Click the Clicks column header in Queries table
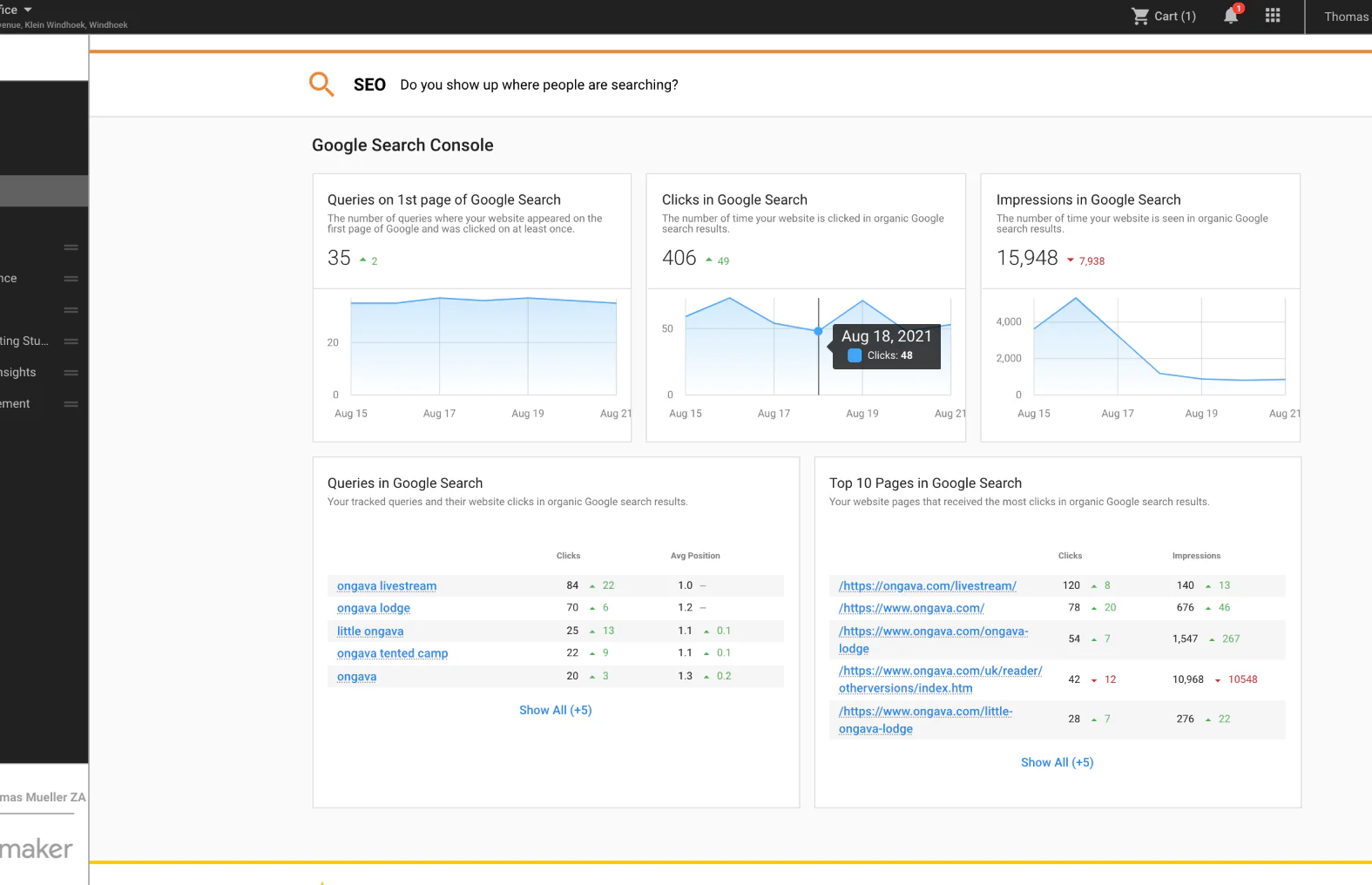This screenshot has height=885, width=1372. [568, 556]
